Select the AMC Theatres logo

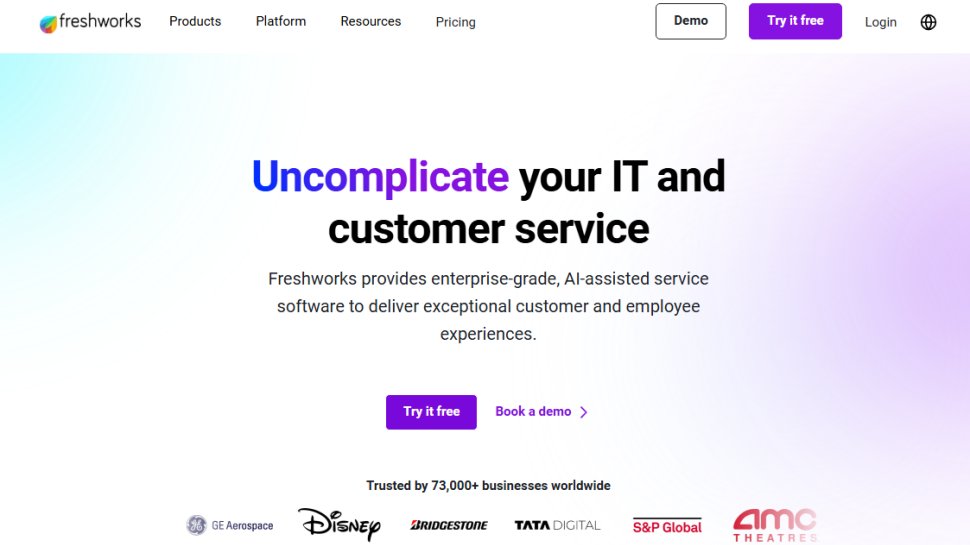tap(775, 524)
